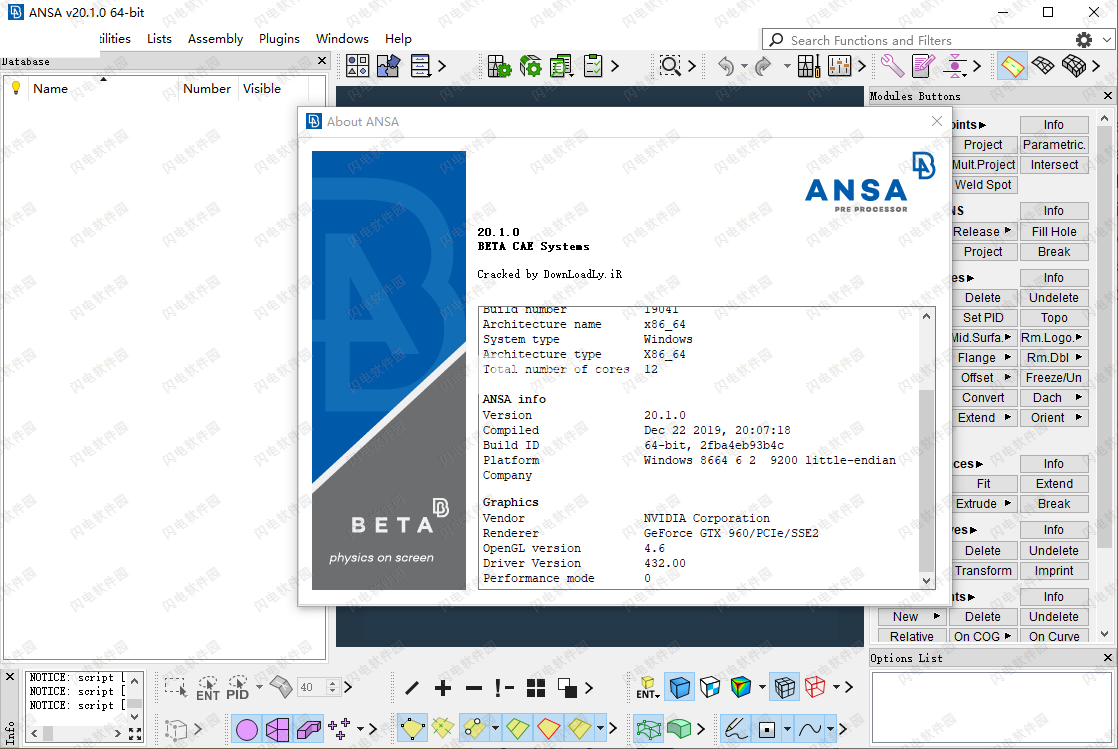Click the About ANSA info vertical scrollbar

926,448
